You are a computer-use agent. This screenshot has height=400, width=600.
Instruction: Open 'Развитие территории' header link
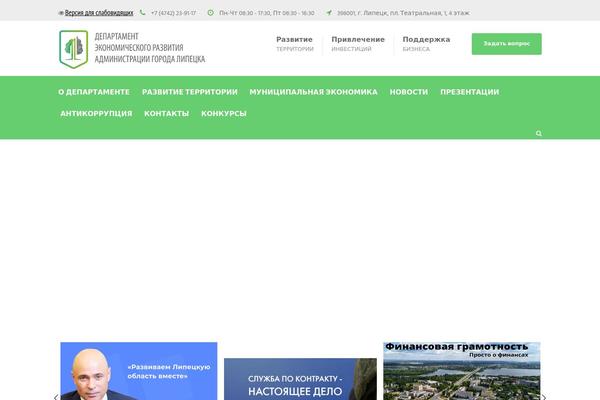[x=295, y=44]
